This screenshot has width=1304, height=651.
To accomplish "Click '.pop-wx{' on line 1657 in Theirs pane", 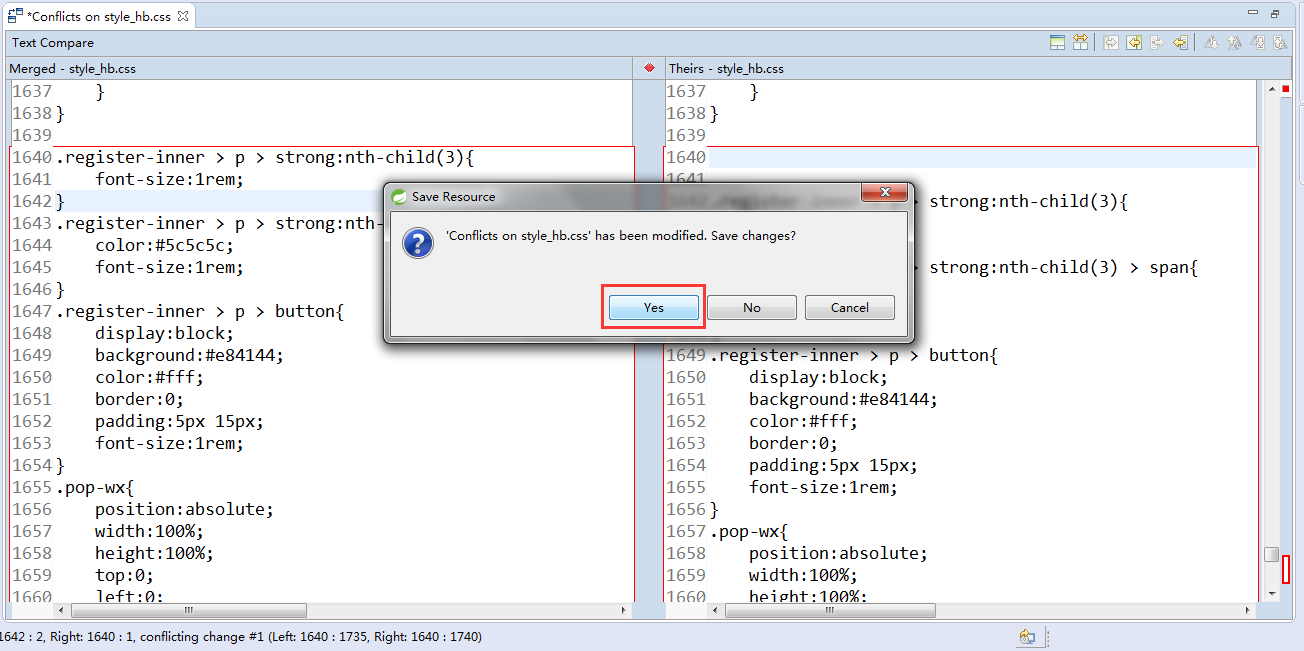I will (748, 531).
